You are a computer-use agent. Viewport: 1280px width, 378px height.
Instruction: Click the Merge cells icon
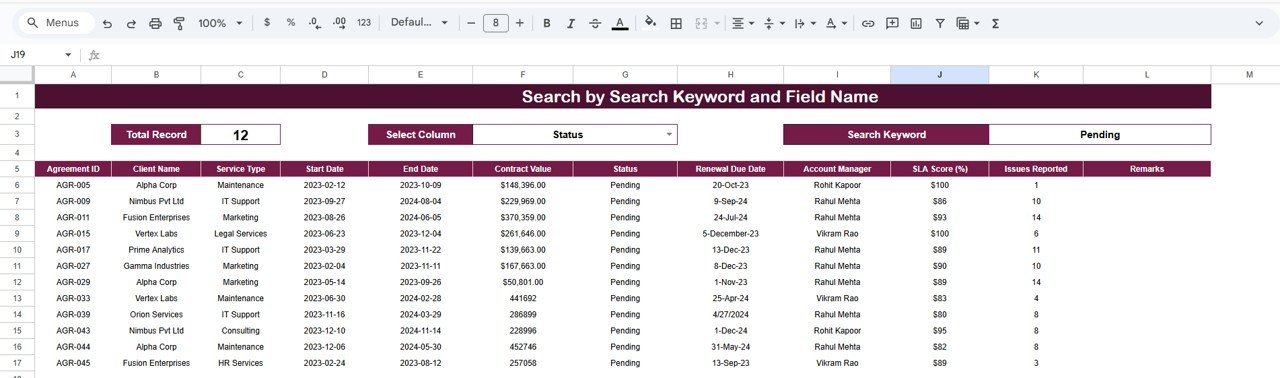coord(701,23)
